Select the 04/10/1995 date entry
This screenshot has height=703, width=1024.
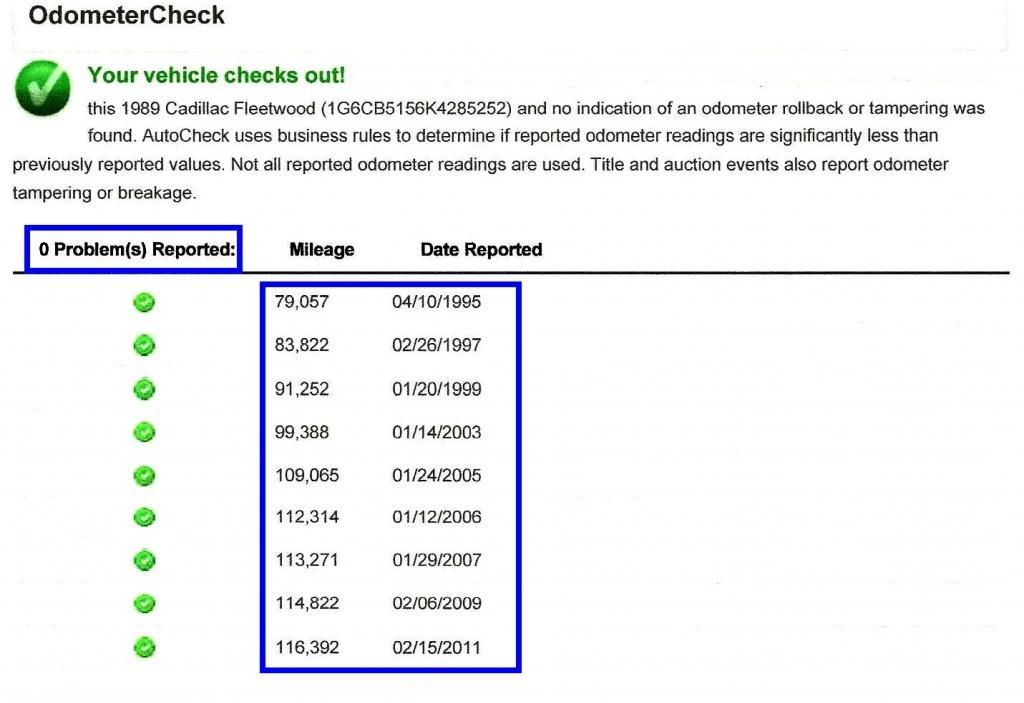point(436,302)
